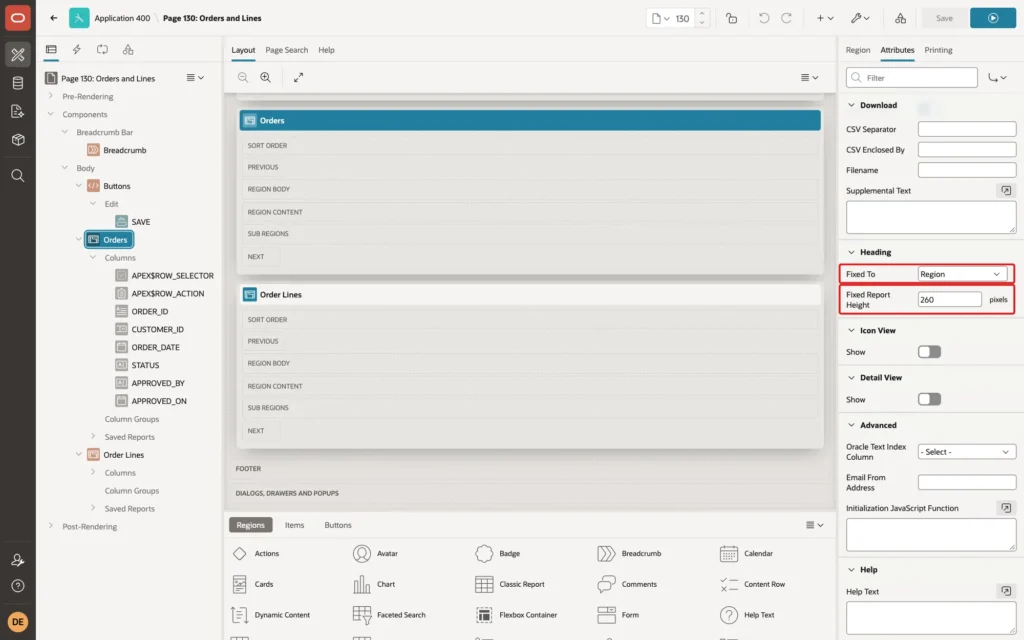The height and width of the screenshot is (640, 1024).
Task: Switch to Dynamic Actions lightning tab
Action: [x=76, y=50]
